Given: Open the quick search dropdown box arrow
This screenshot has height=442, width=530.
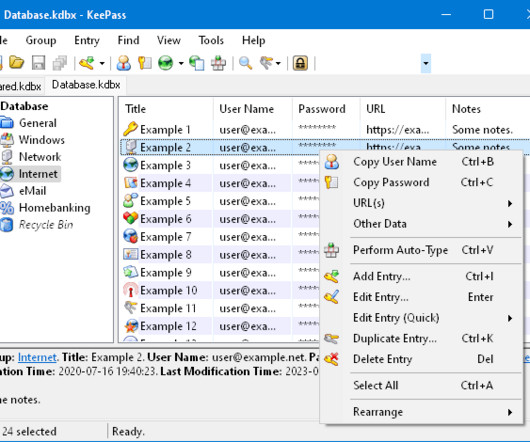Looking at the screenshot, I should (426, 63).
